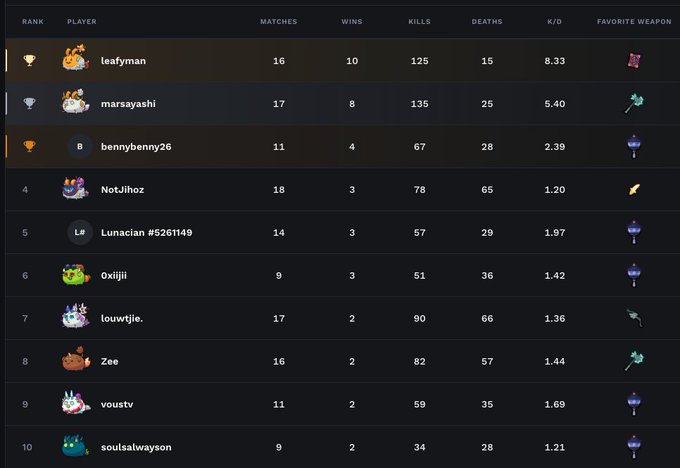The width and height of the screenshot is (680, 468).
Task: Click Zee's K/D value 1.44
Action: 555,361
